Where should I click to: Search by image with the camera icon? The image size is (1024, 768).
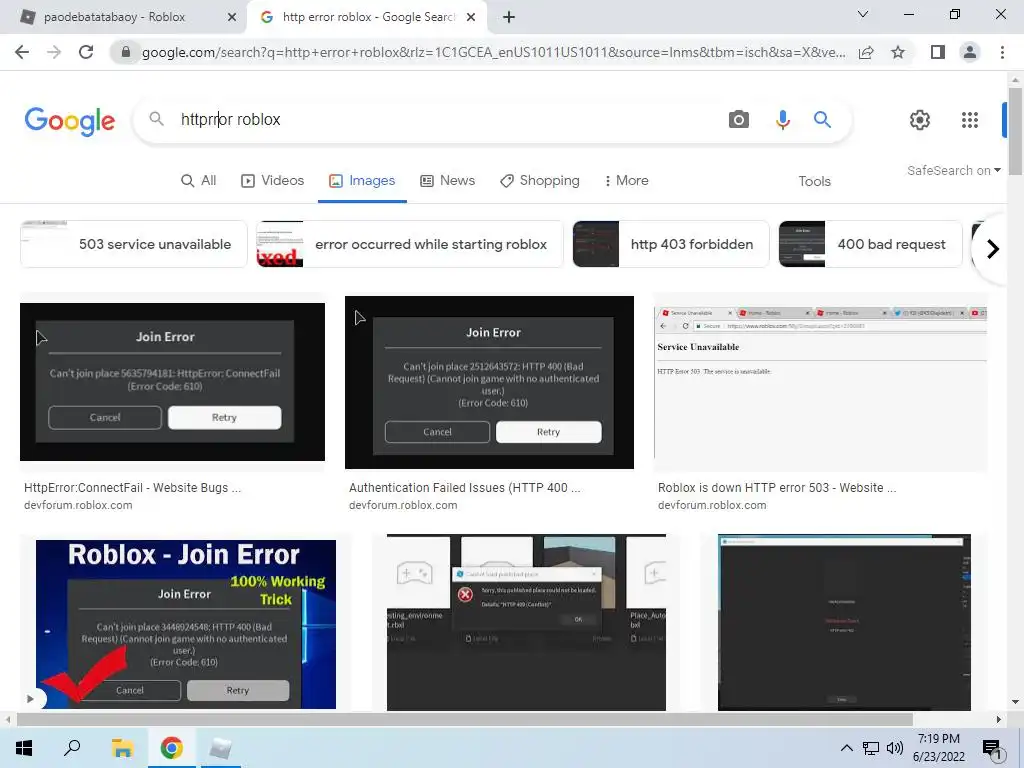point(739,120)
